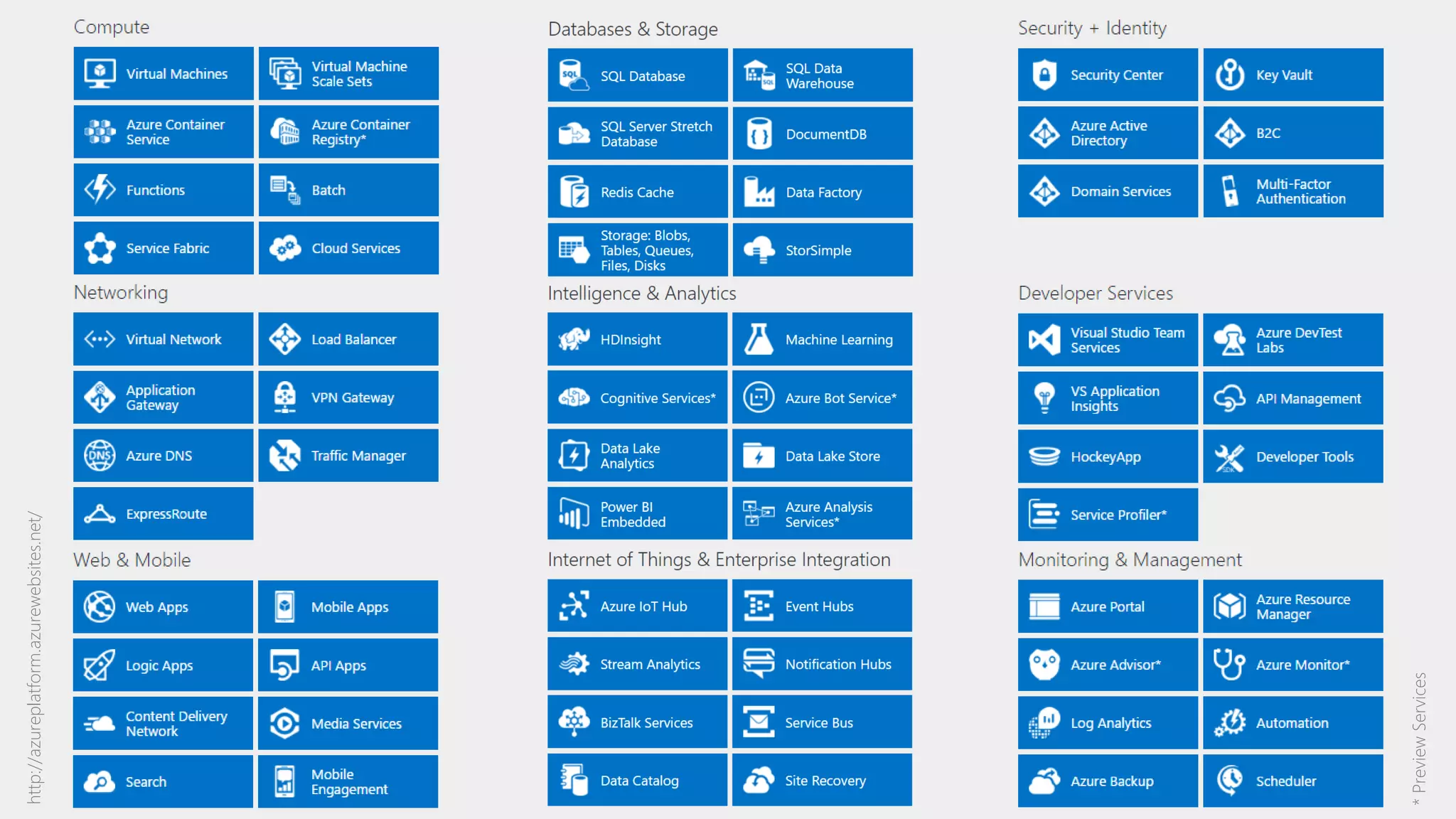Click the HDInsight elephant icon
Viewport: 1456px width, 819px height.
tap(574, 339)
